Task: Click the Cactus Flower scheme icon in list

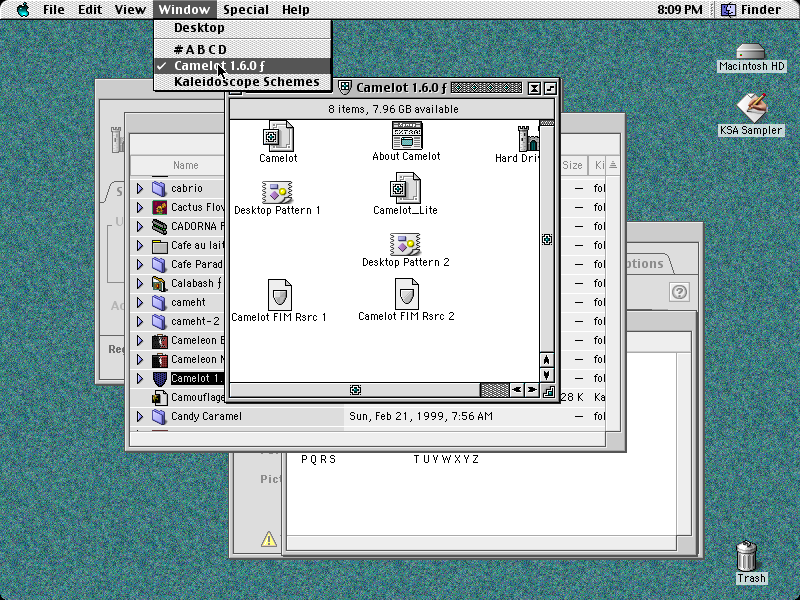Action: pos(159,207)
